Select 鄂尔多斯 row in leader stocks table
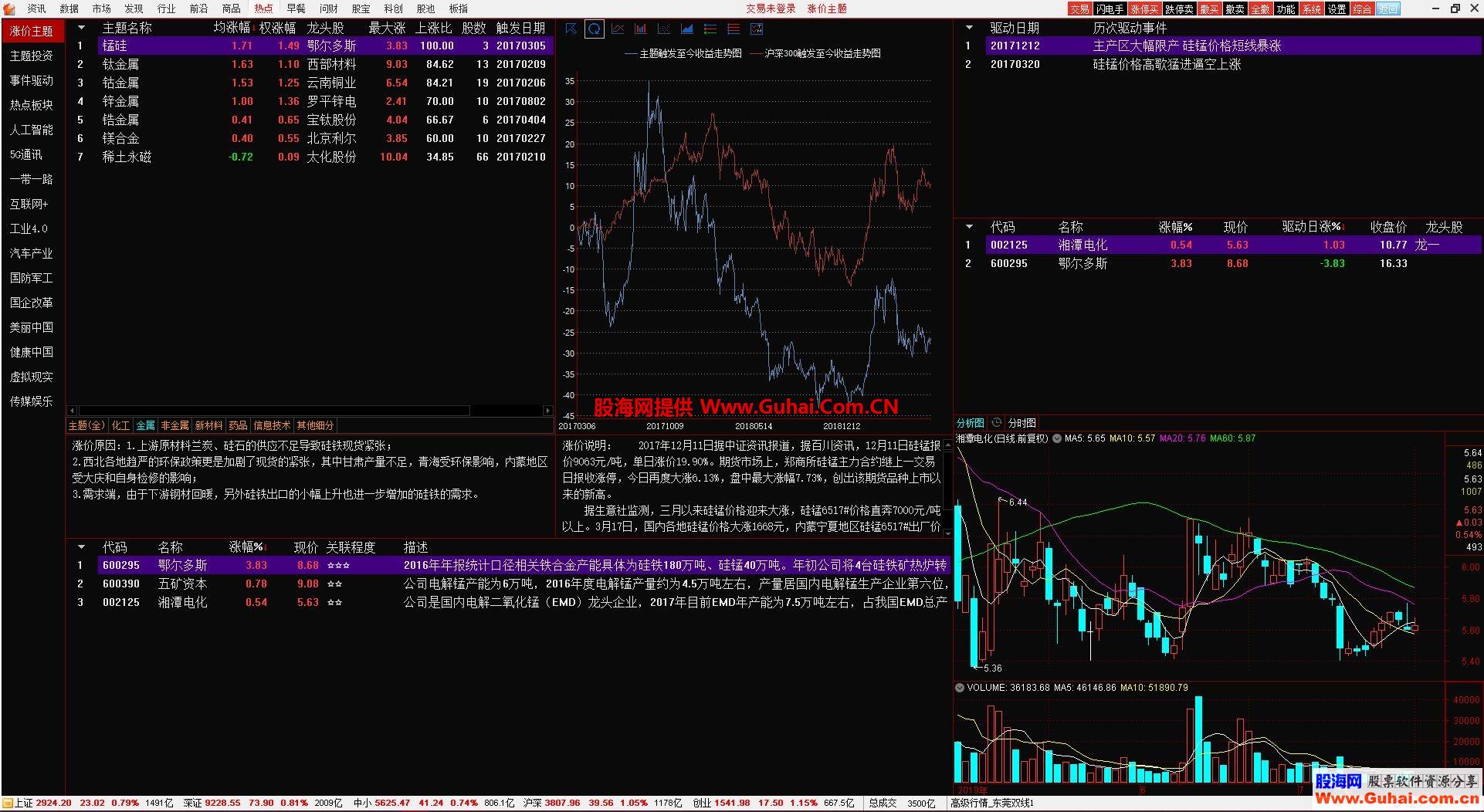Image resolution: width=1484 pixels, height=812 pixels. (1218, 263)
